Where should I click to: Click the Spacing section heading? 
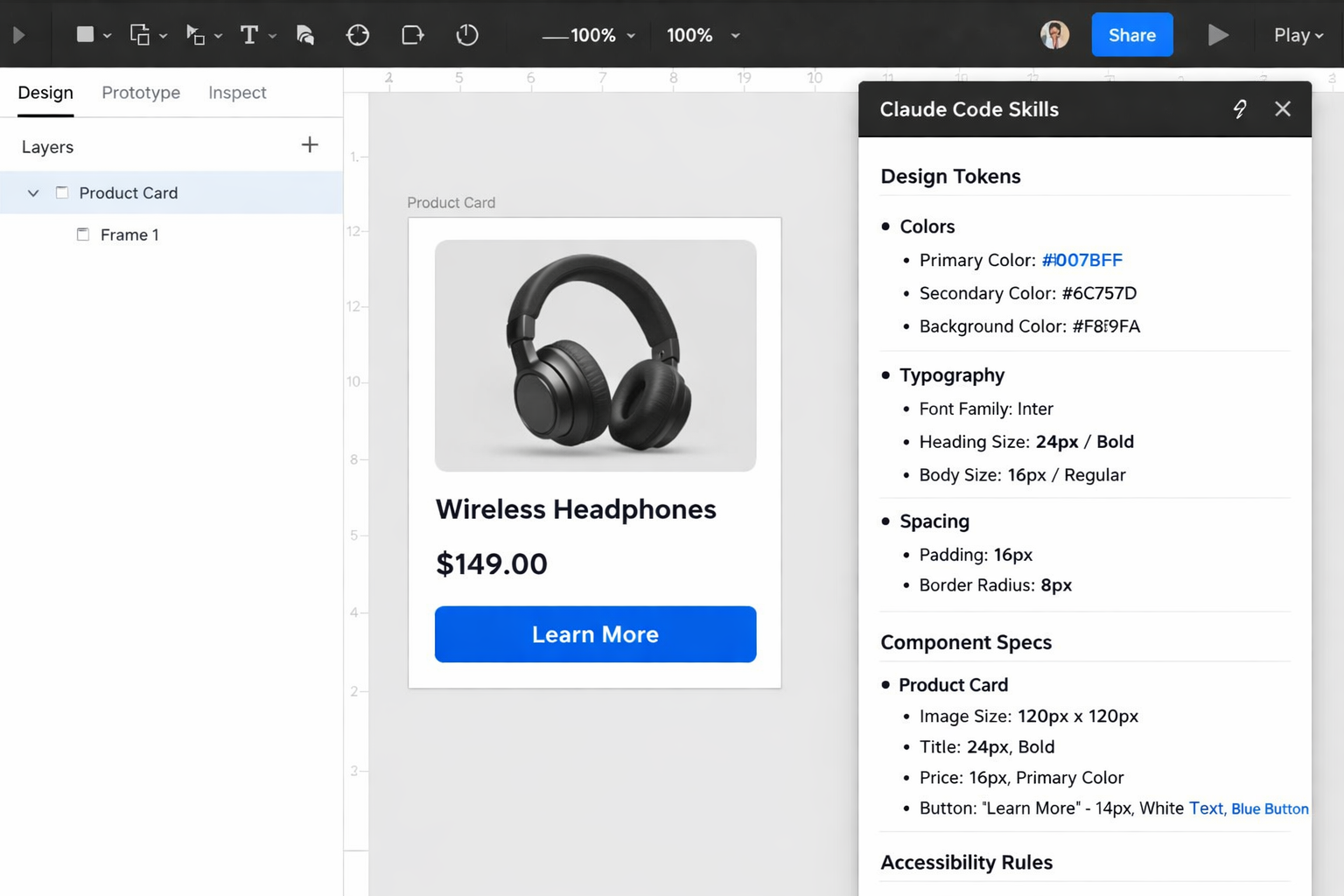934,521
